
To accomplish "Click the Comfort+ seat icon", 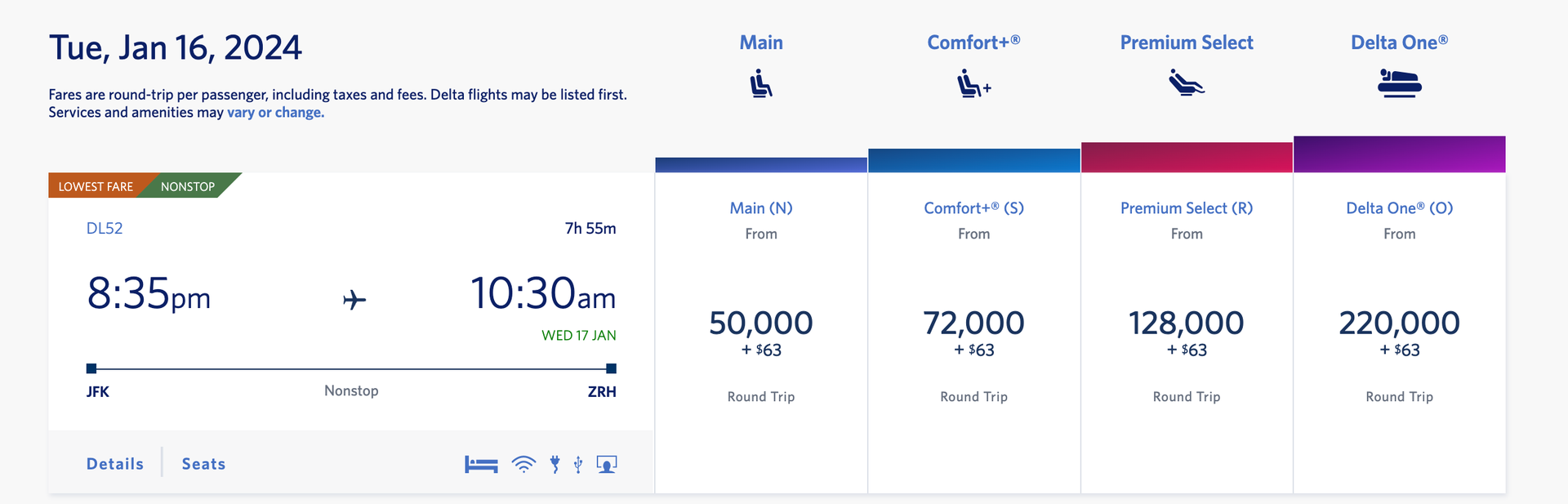I will point(972,83).
